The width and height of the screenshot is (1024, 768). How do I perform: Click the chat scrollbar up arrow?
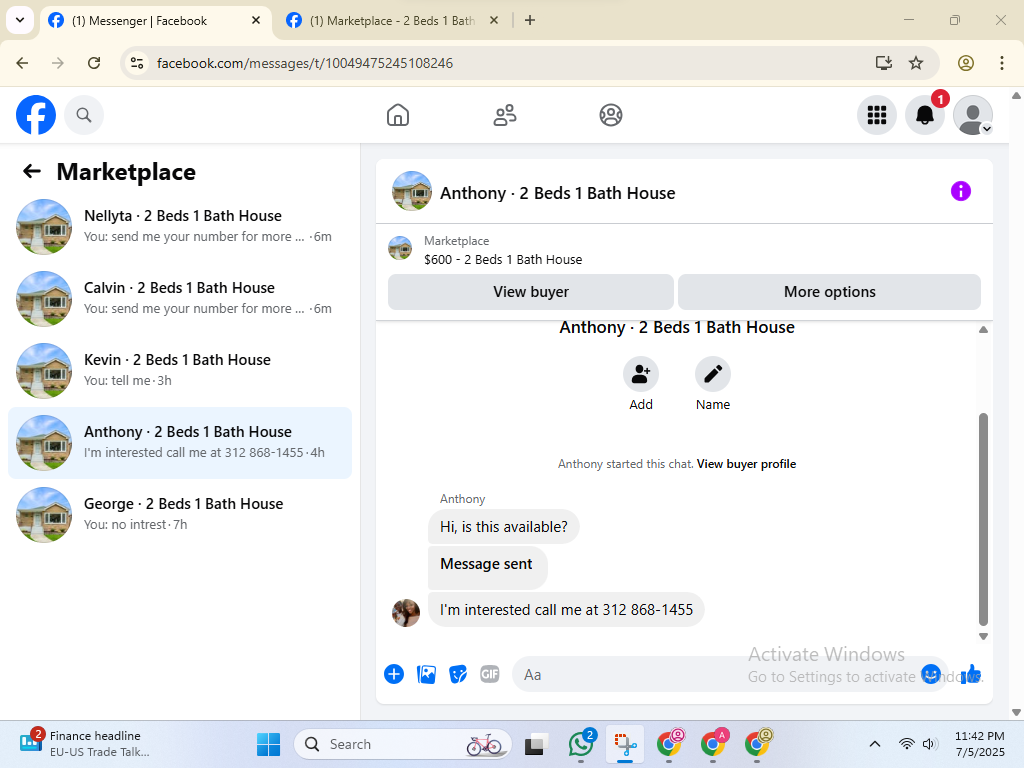point(983,330)
